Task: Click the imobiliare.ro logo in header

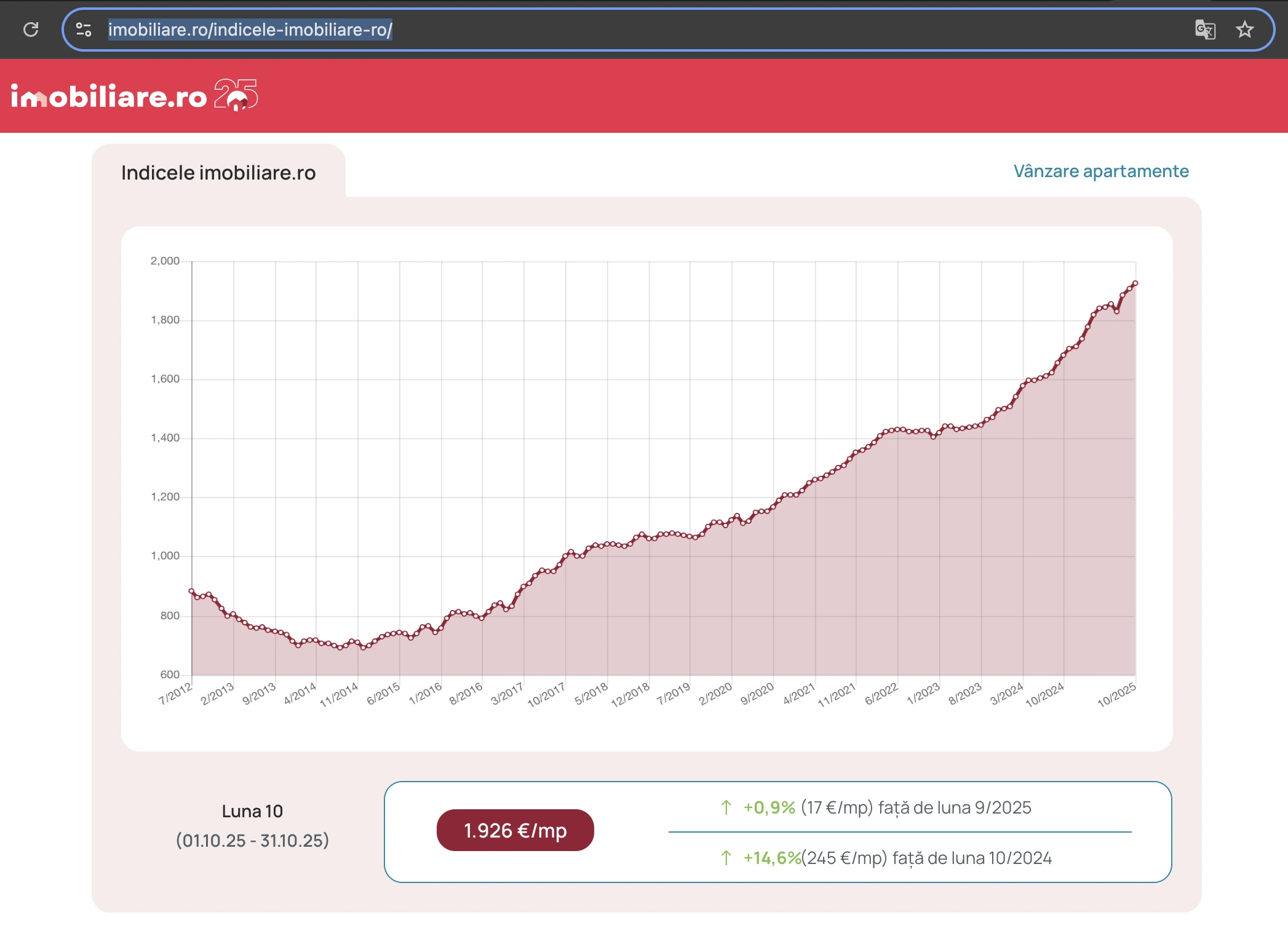Action: click(x=109, y=97)
